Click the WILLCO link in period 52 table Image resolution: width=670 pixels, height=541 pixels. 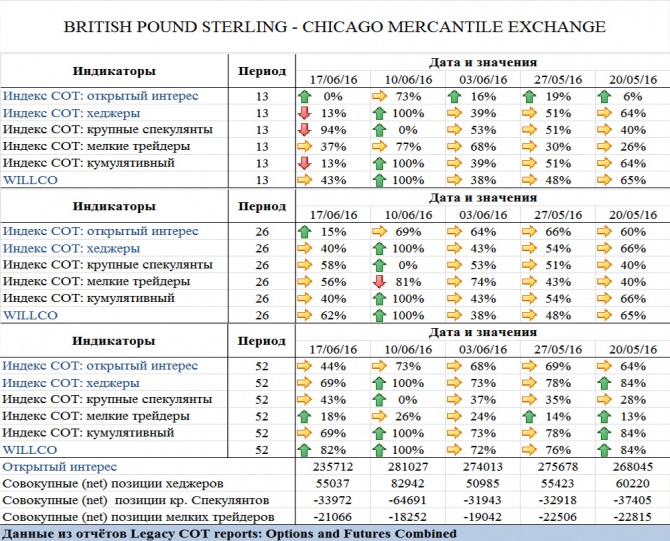pyautogui.click(x=30, y=450)
